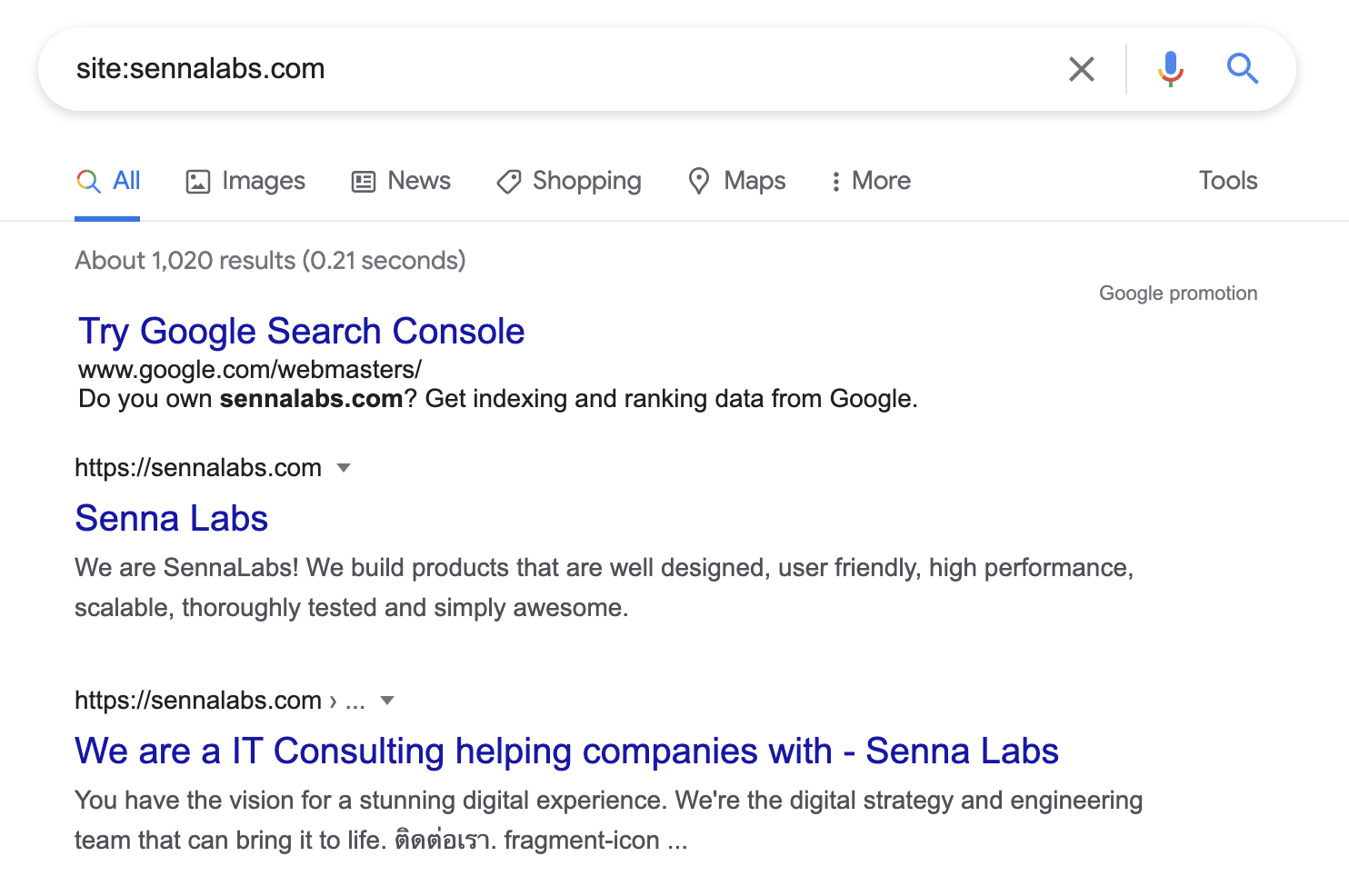Click the Shopping tab tag icon
This screenshot has height=896, width=1349.
(509, 182)
